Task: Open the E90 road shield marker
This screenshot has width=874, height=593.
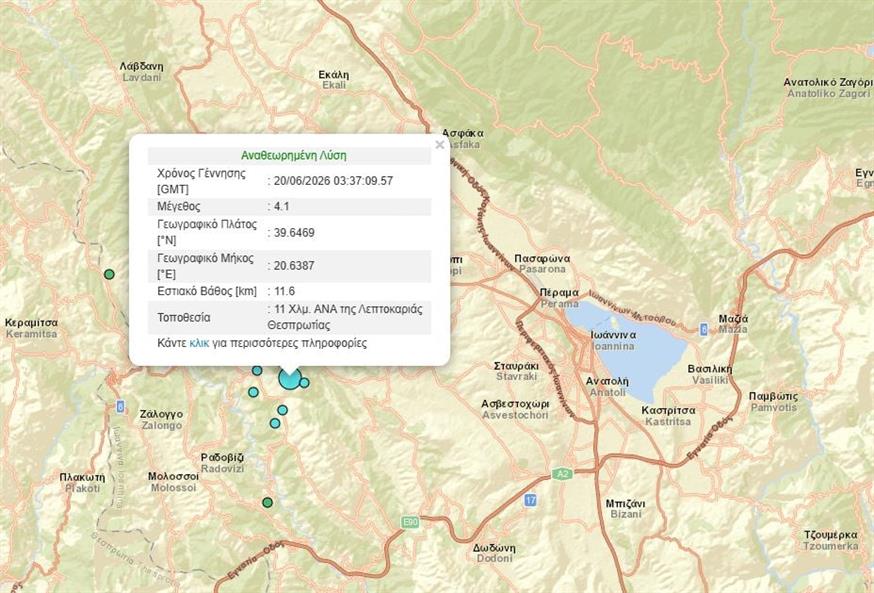Action: point(410,522)
